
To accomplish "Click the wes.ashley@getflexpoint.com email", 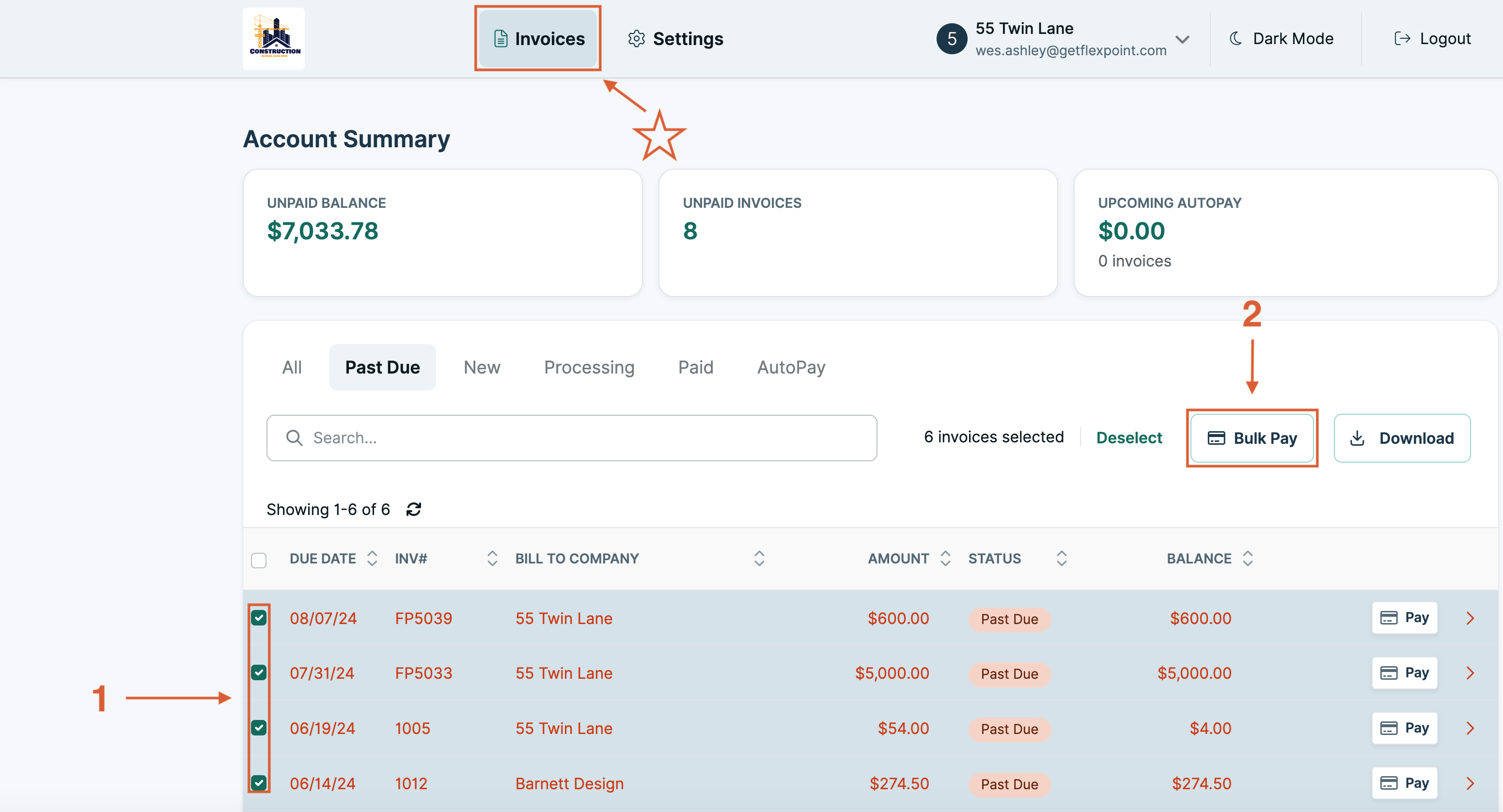I will (x=1071, y=50).
